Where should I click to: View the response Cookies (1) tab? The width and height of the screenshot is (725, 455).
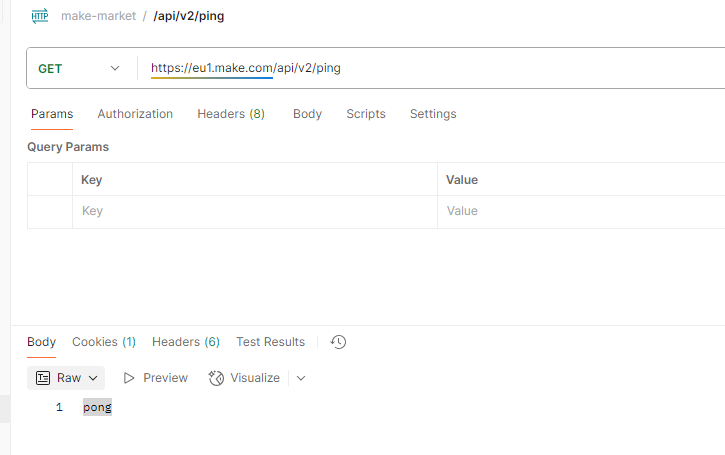coord(104,342)
